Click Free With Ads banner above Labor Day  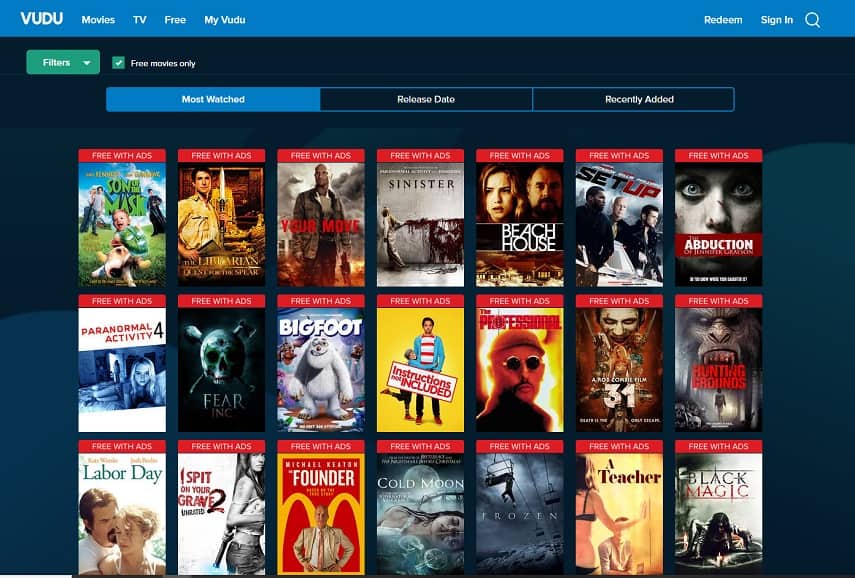point(122,446)
